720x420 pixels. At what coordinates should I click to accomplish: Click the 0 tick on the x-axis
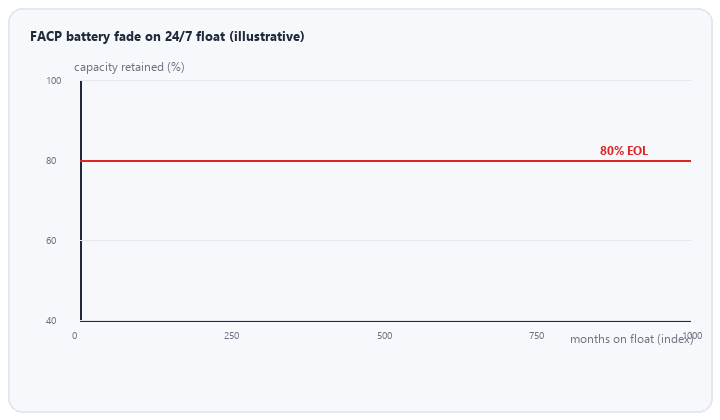(74, 336)
